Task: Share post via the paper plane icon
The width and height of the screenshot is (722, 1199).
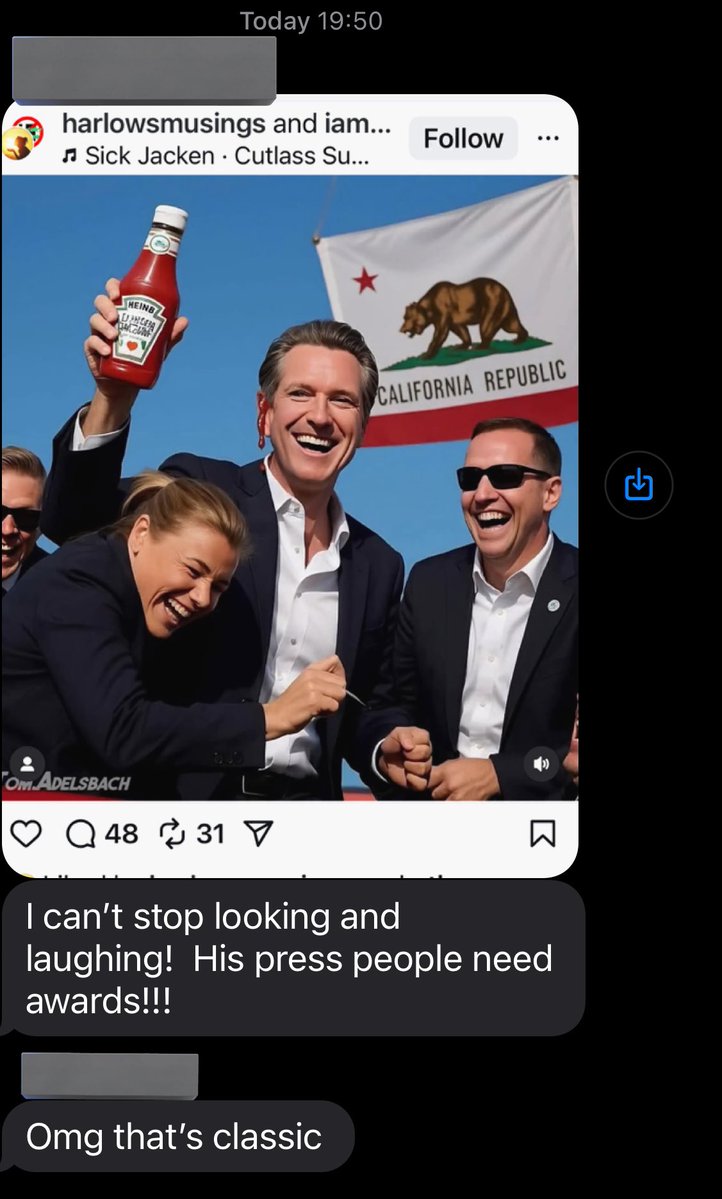Action: pos(256,833)
